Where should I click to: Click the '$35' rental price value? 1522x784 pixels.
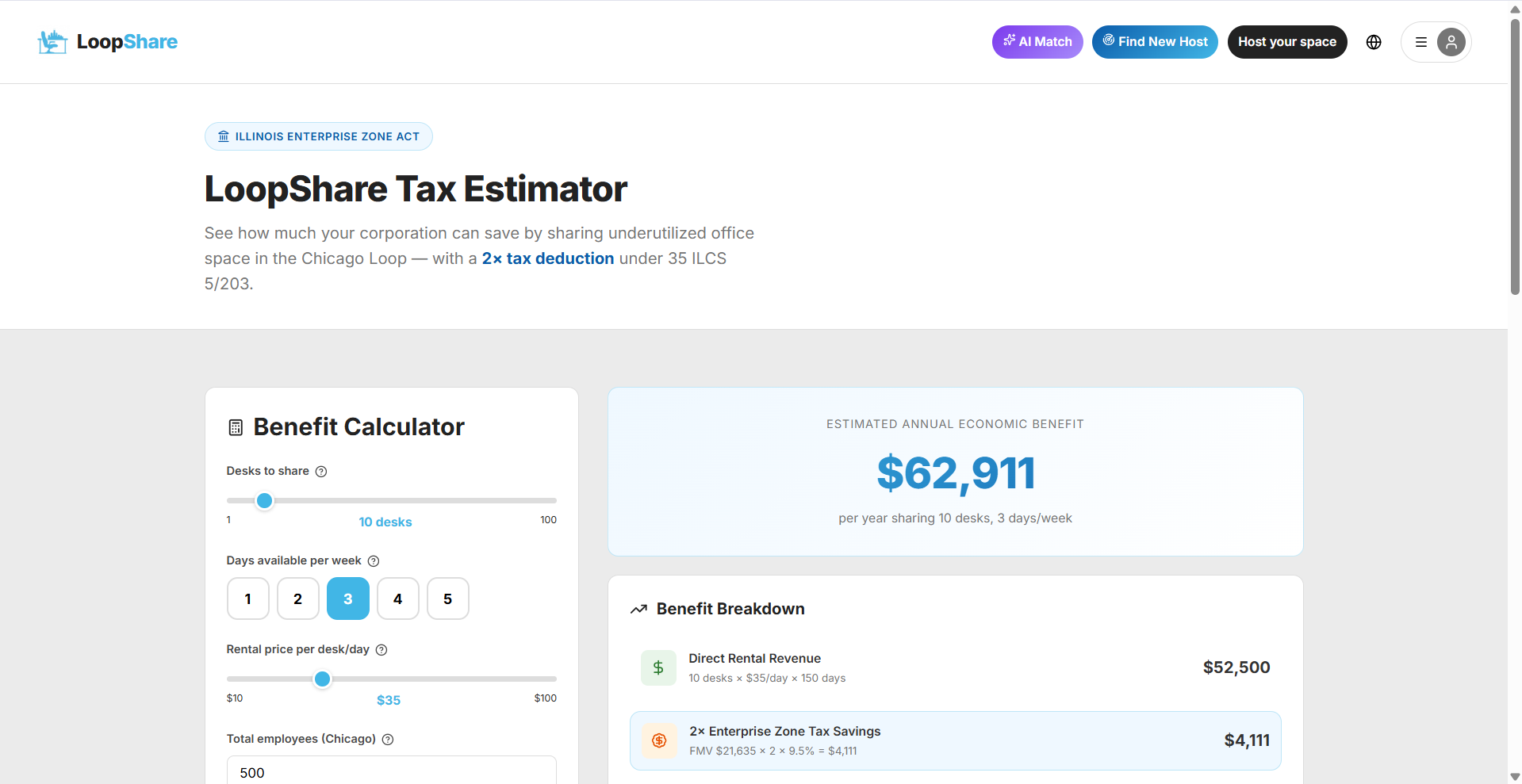point(389,701)
